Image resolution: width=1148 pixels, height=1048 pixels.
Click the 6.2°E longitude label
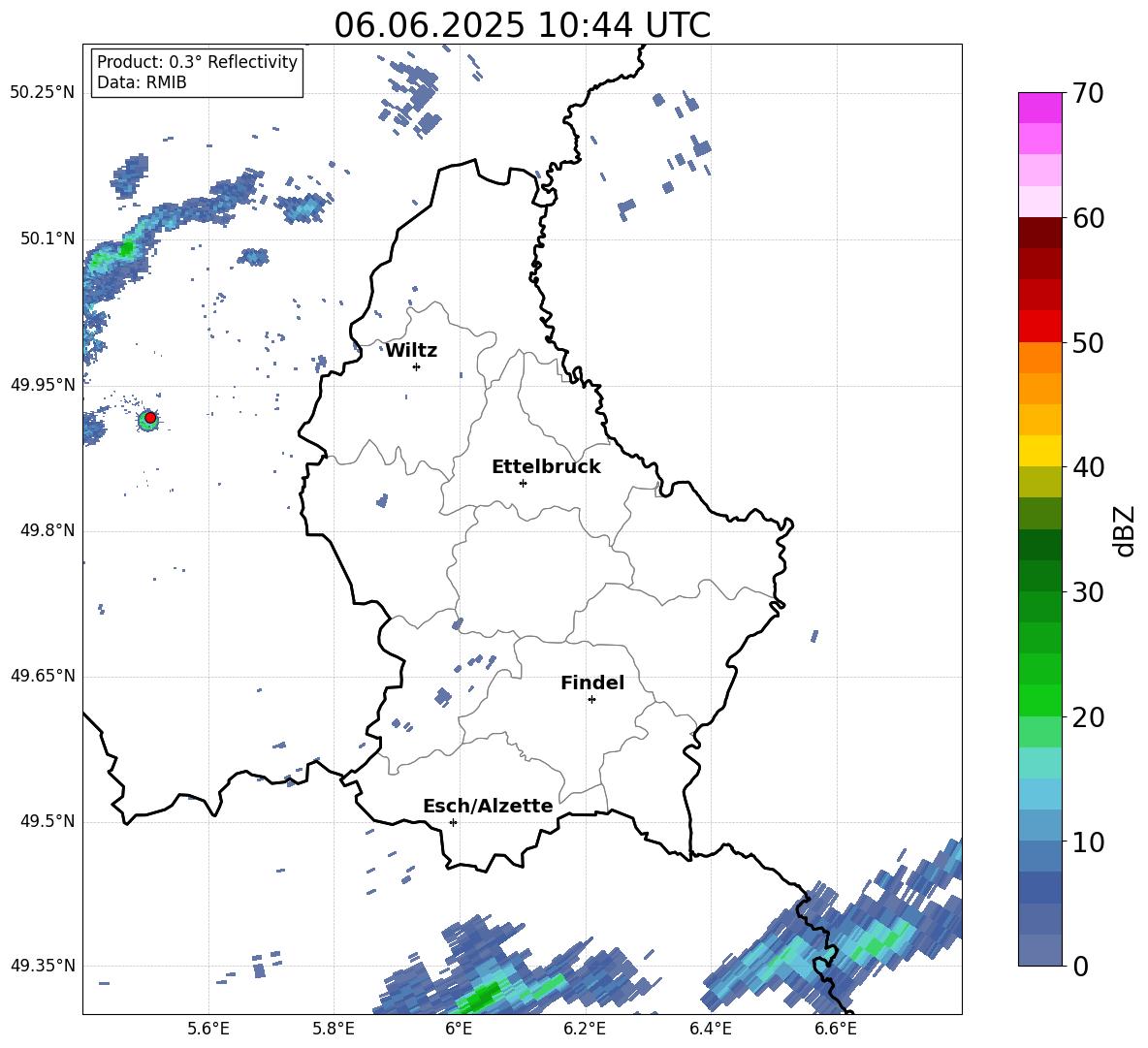pyautogui.click(x=585, y=1029)
